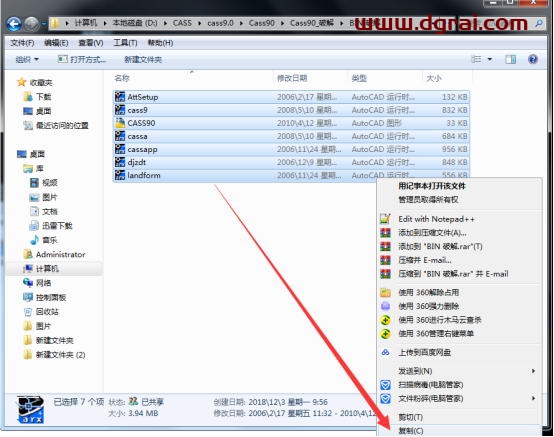Open the views options dropdown arrow
The height and width of the screenshot is (437, 554).
(x=490, y=59)
